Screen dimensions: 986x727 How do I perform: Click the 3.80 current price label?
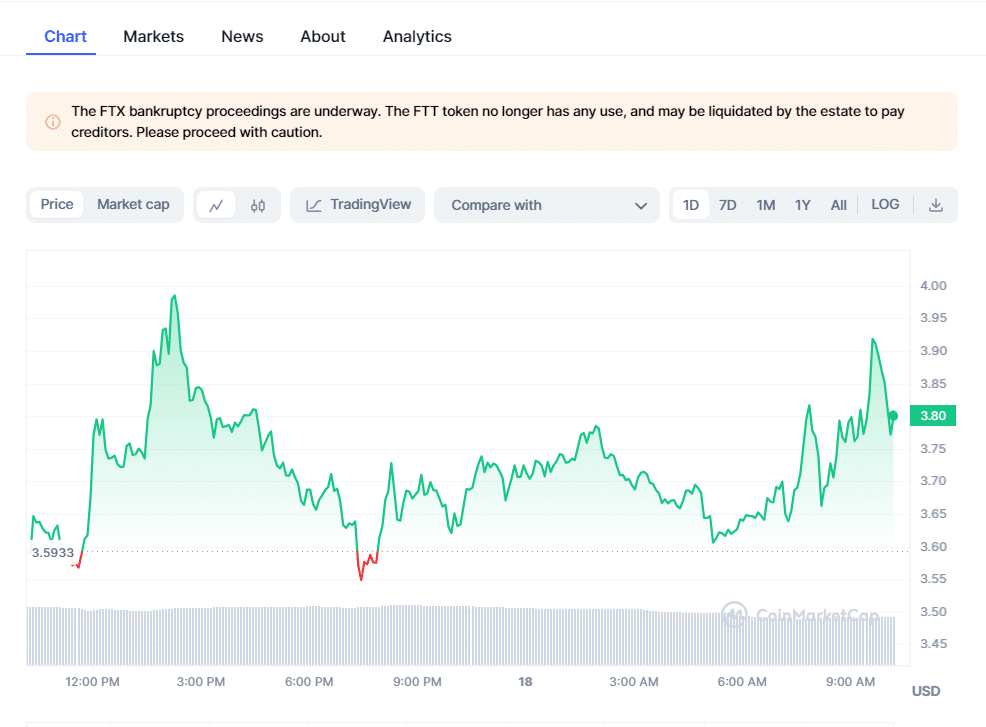tap(932, 416)
